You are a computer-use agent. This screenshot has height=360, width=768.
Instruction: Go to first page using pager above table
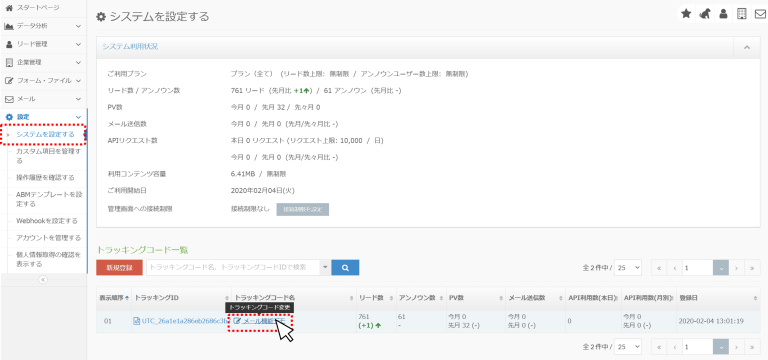tap(659, 267)
